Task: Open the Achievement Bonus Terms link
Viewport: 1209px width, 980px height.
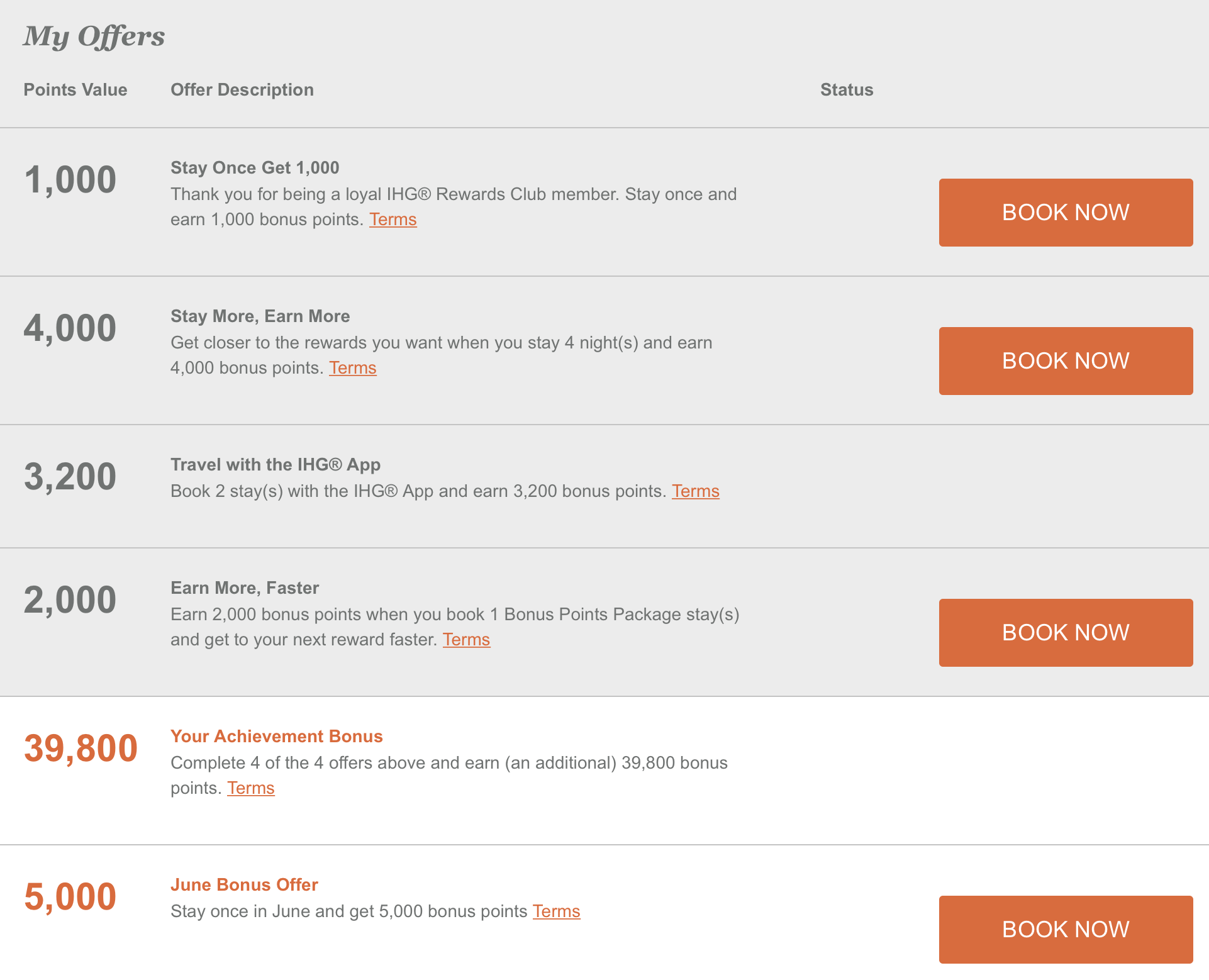Action: click(251, 788)
